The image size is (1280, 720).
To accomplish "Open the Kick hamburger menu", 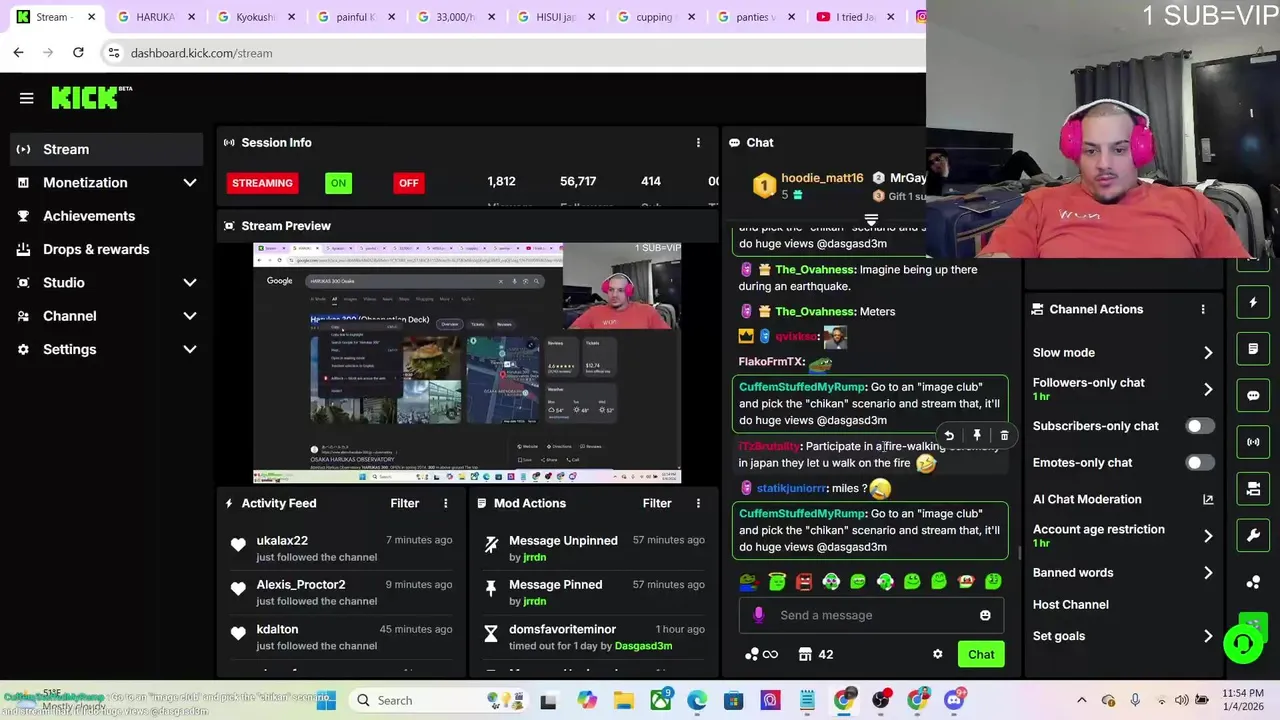I will [26, 98].
